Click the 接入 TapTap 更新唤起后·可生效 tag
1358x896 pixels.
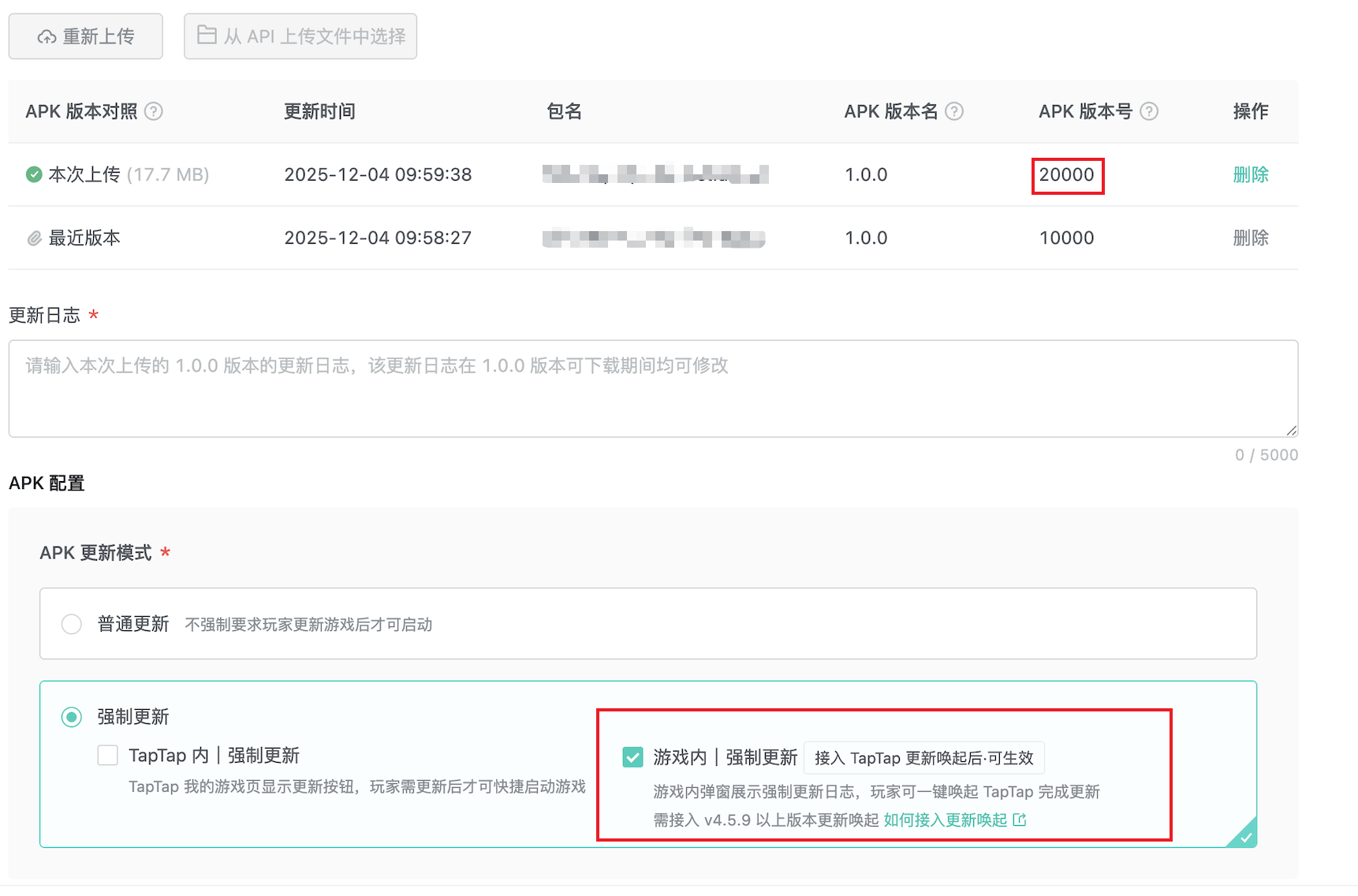(924, 757)
